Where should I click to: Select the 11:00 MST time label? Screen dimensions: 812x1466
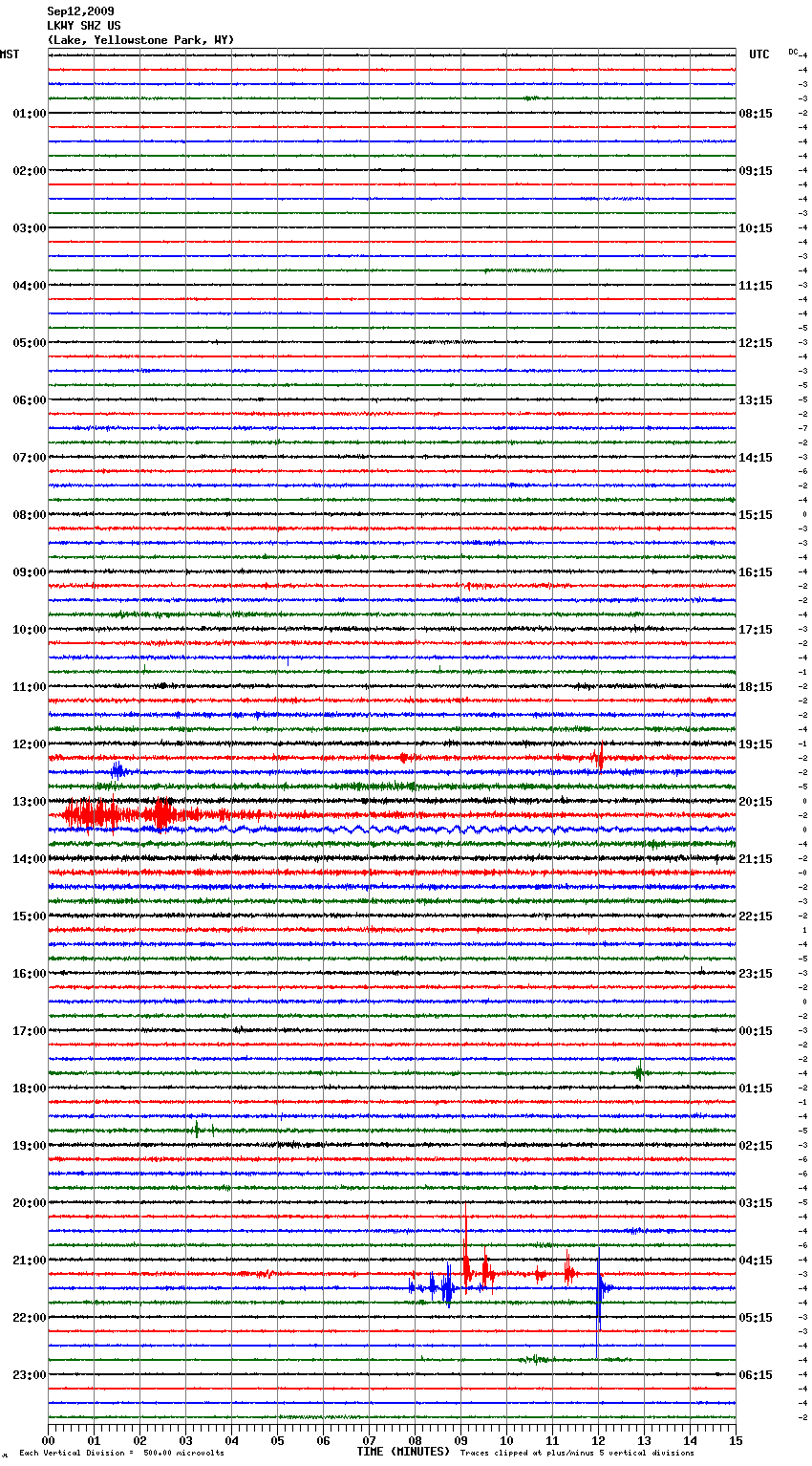point(29,687)
